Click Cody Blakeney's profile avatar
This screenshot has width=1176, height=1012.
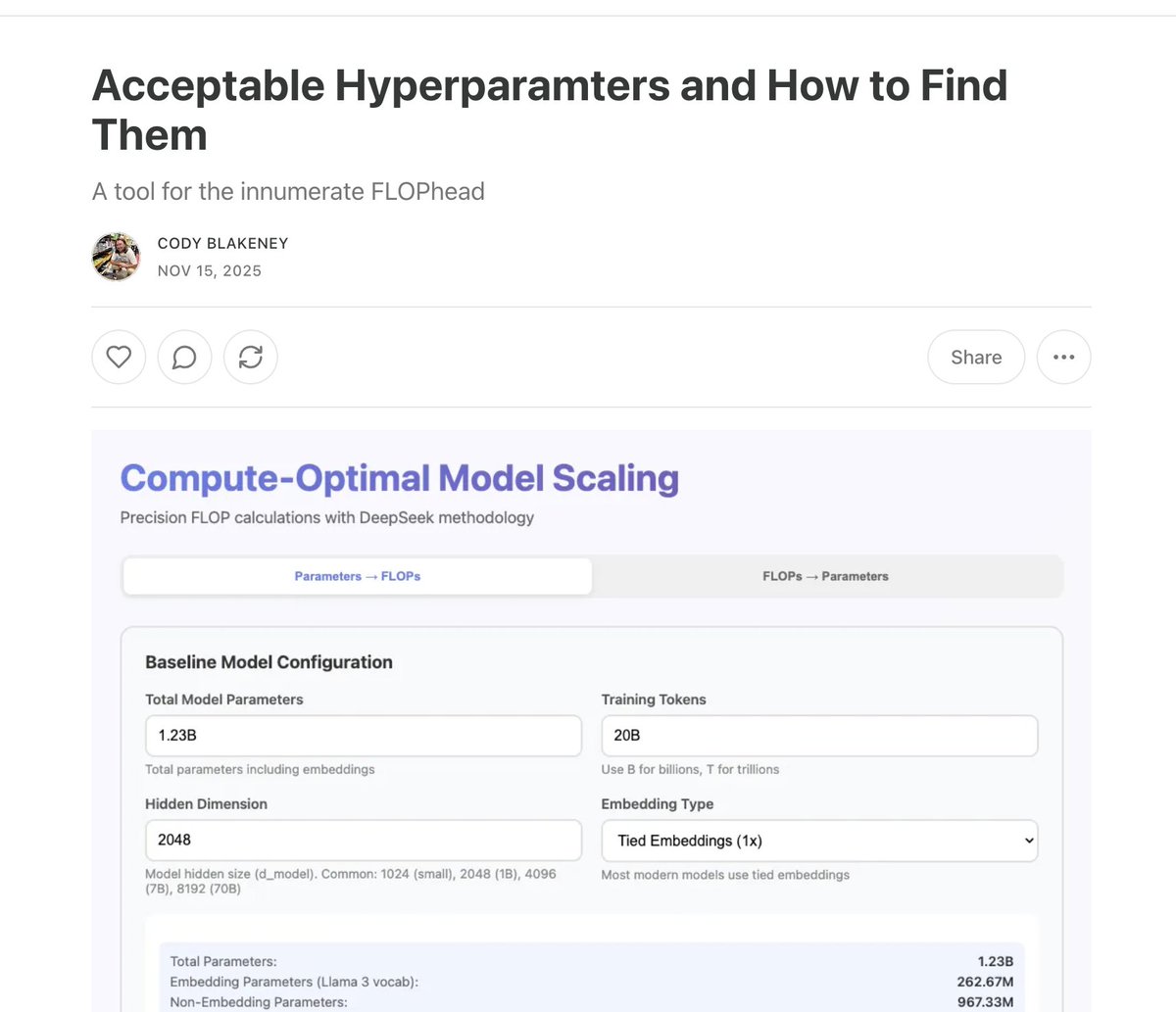click(x=116, y=257)
